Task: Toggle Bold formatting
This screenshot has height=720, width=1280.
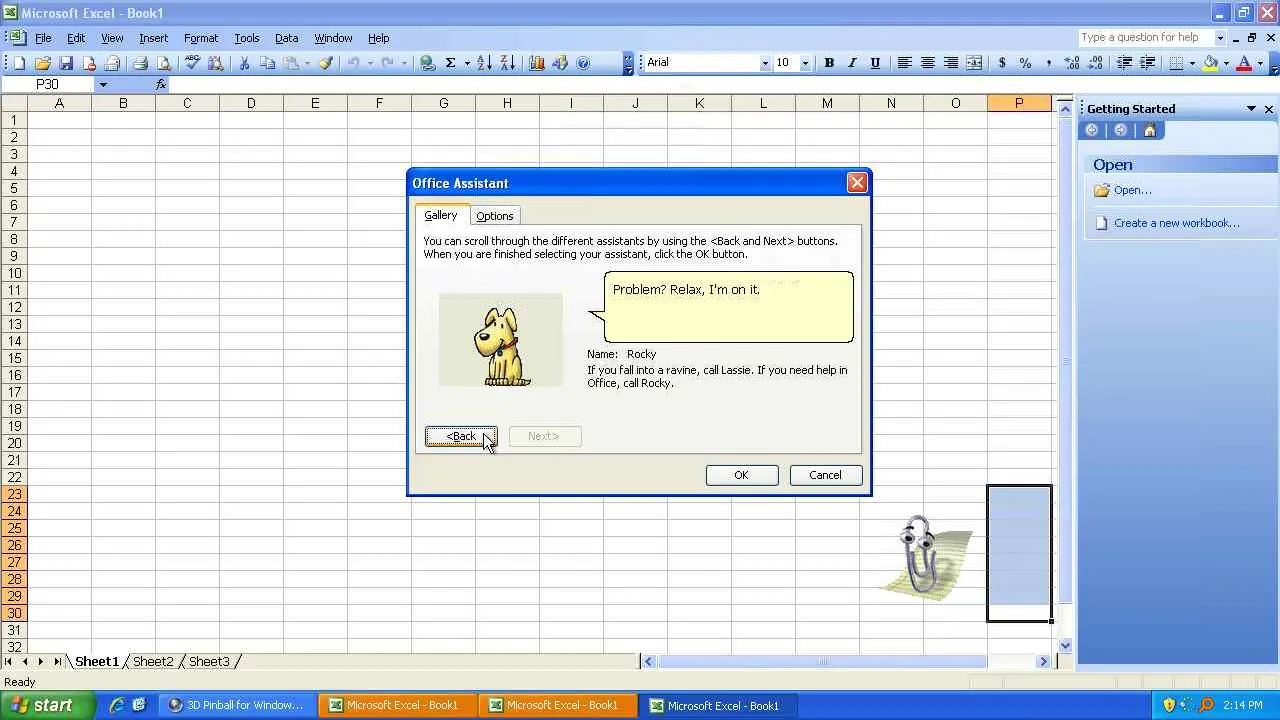Action: [829, 63]
